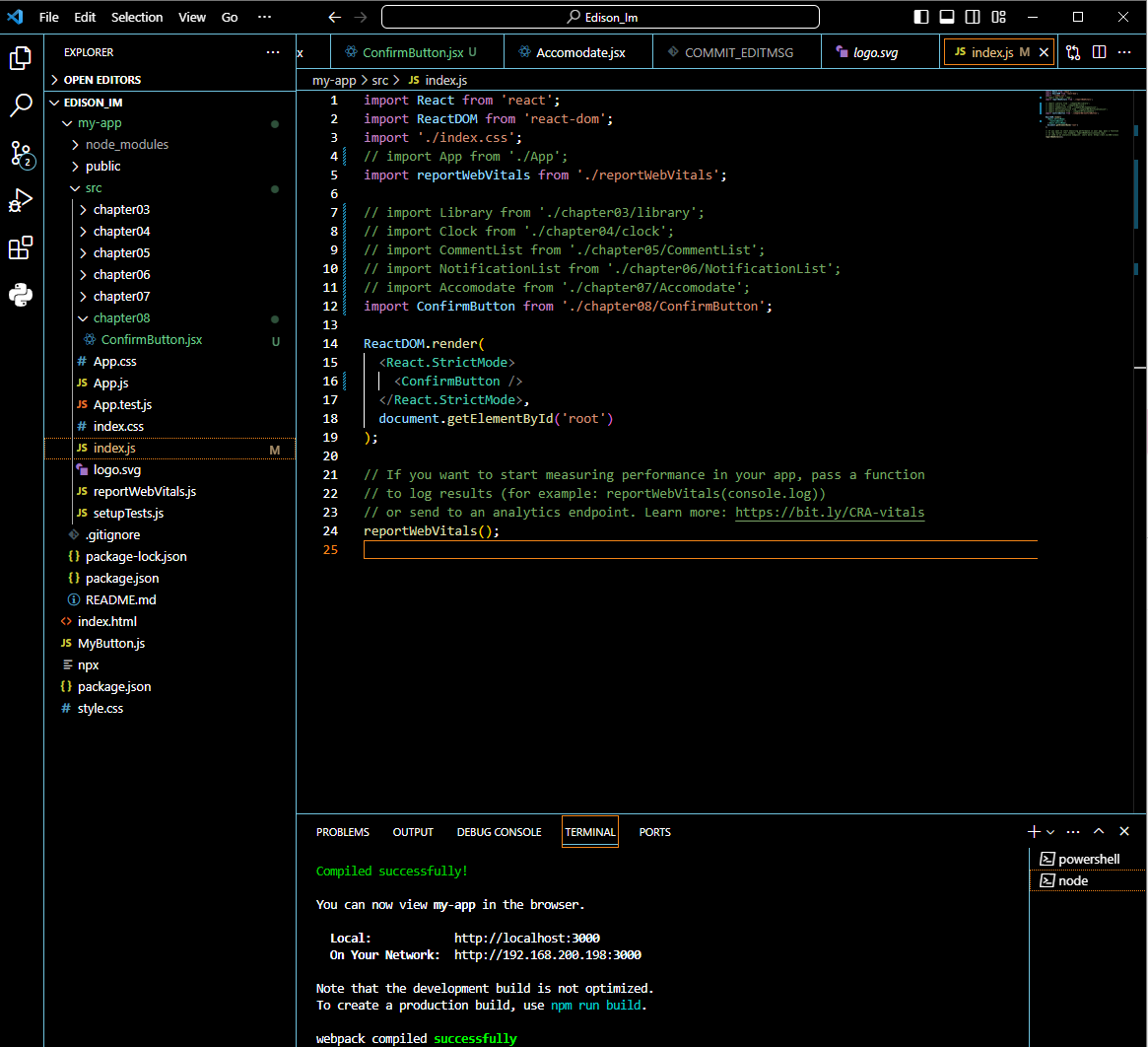
Task: Open the Extensions view
Action: (21, 248)
